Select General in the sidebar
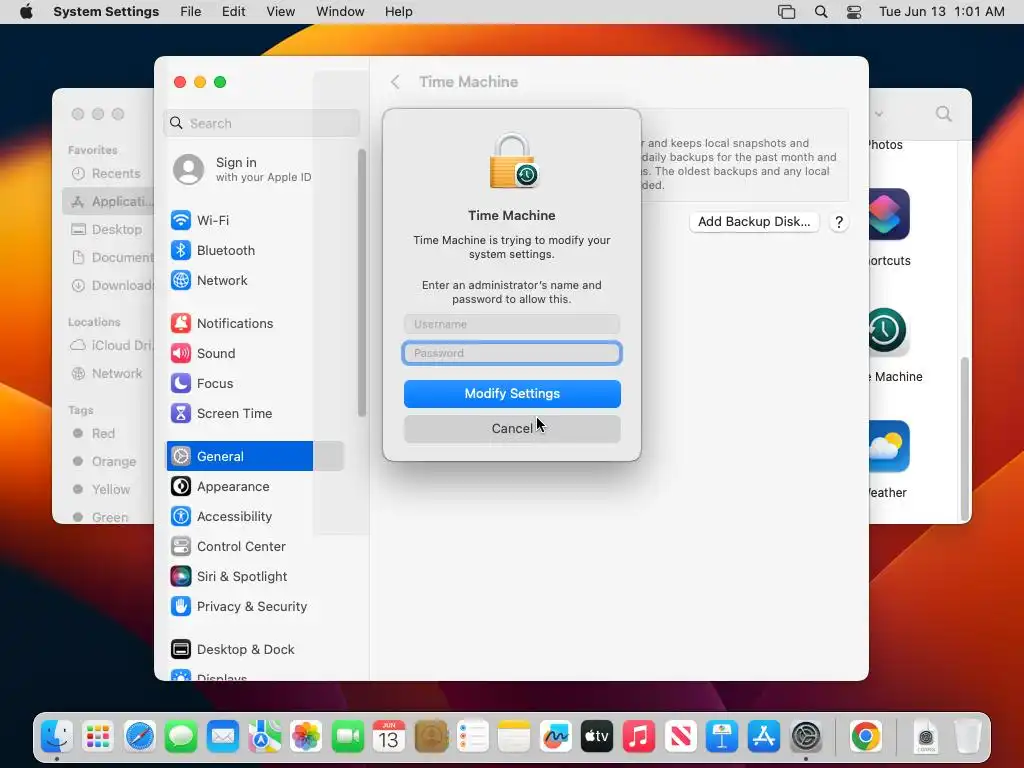The image size is (1024, 768). (255, 456)
